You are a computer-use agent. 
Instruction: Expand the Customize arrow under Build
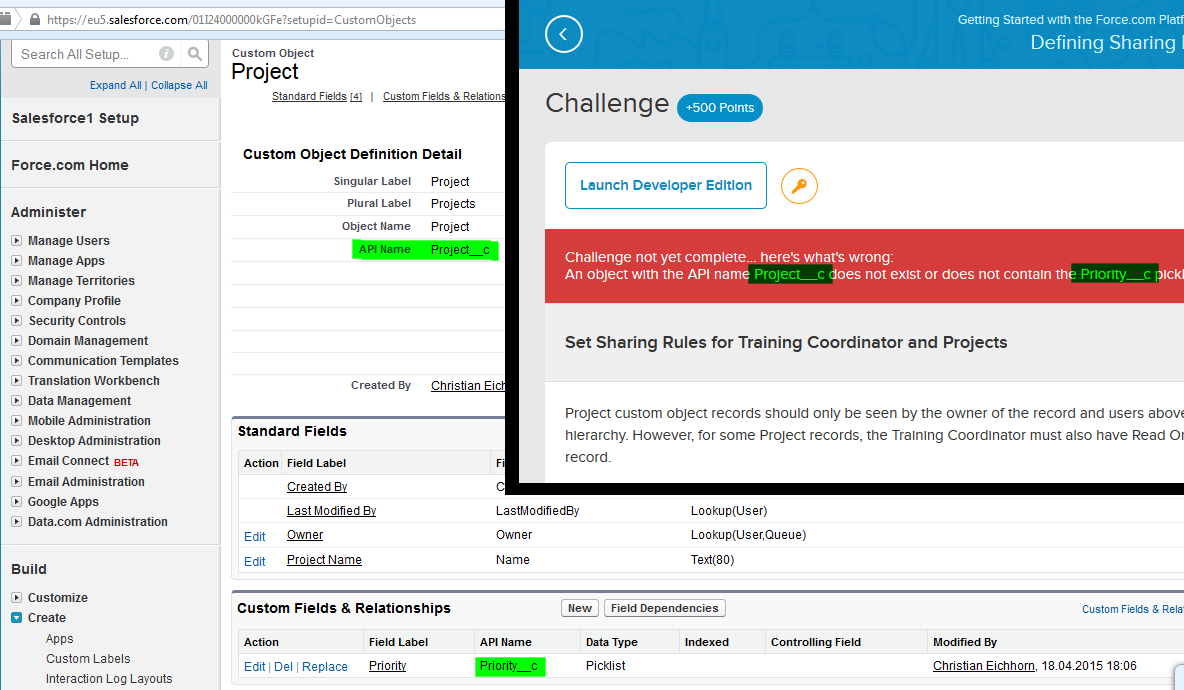pos(17,597)
